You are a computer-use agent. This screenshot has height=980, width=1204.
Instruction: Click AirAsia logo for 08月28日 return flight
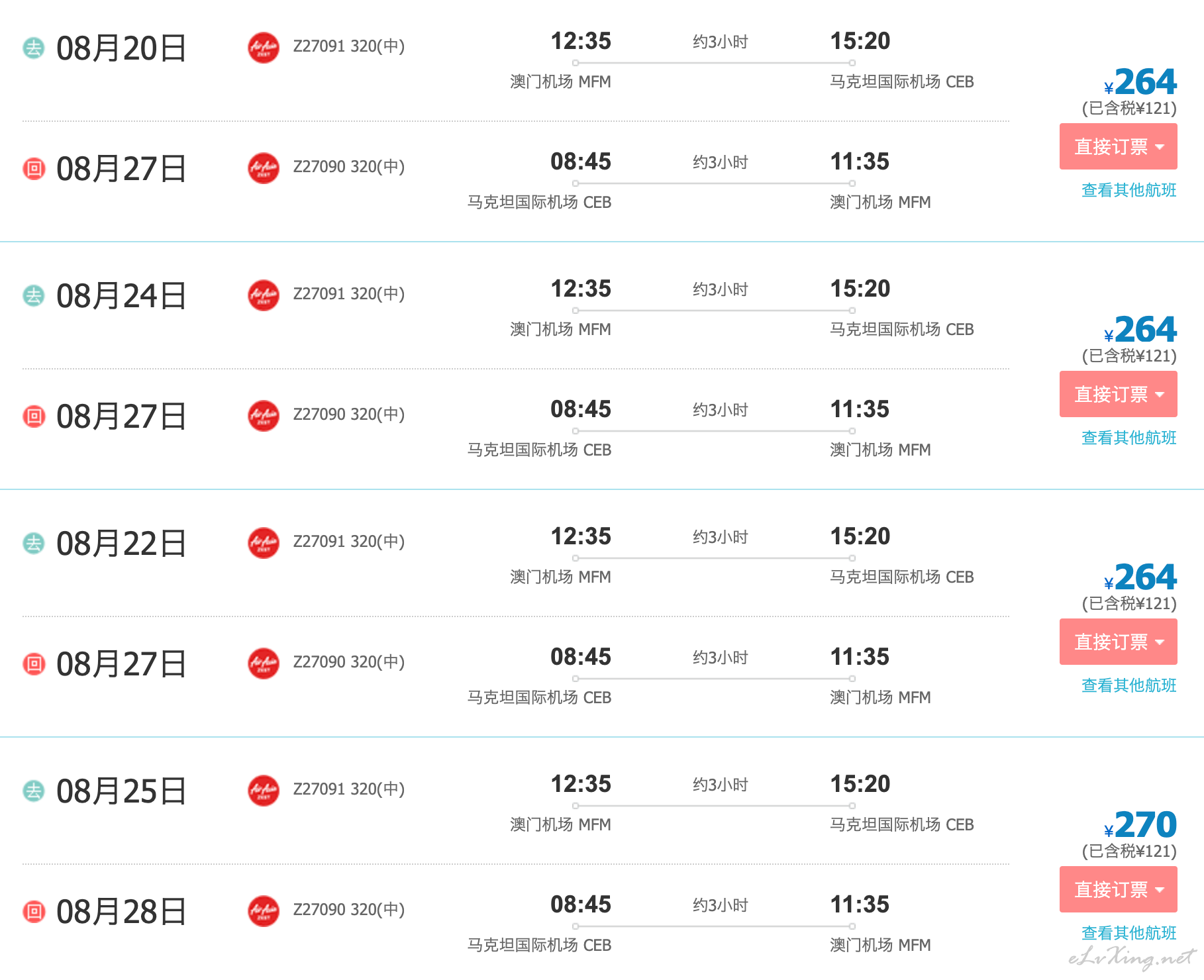coord(264,910)
